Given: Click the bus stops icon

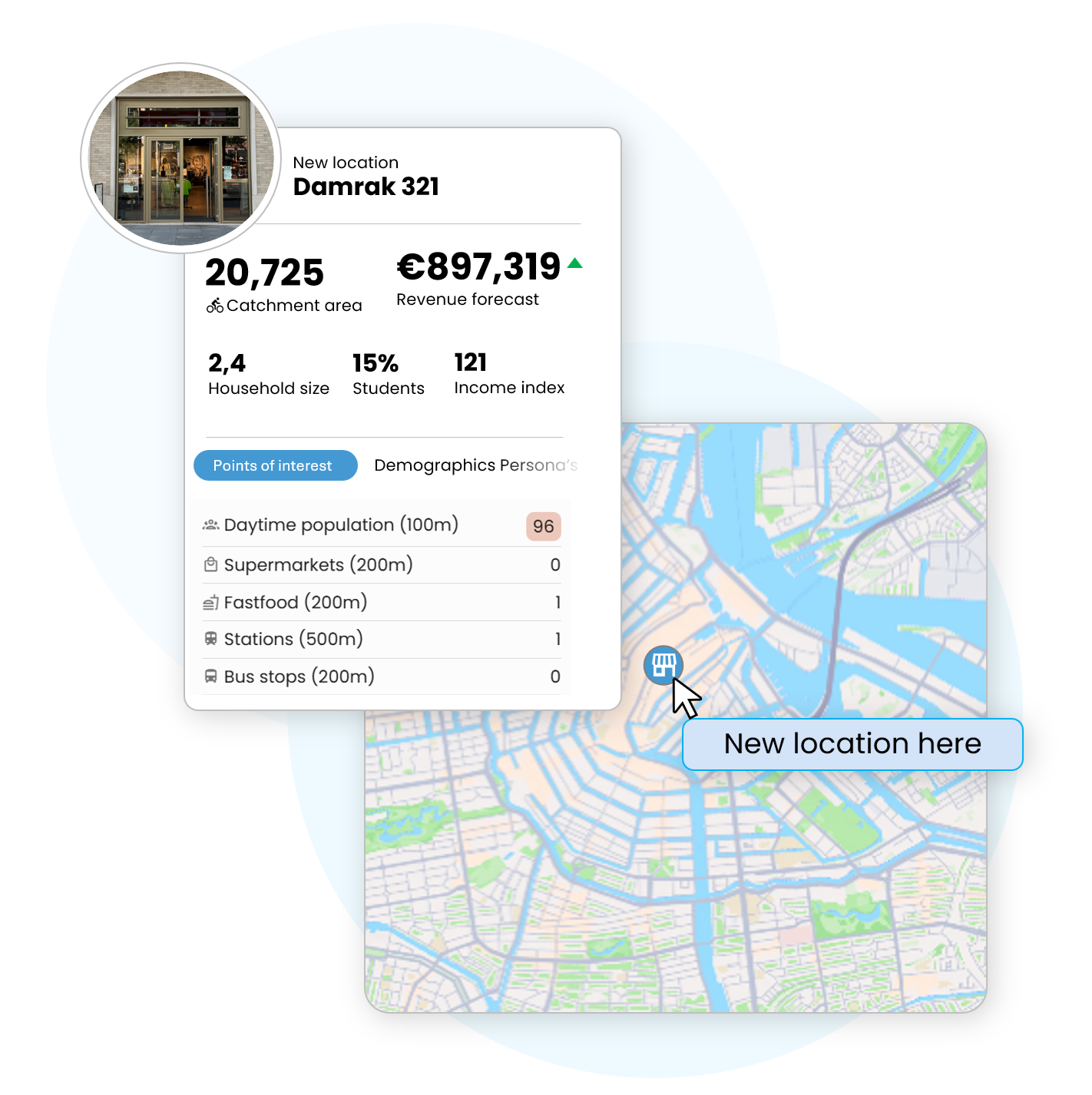Looking at the screenshot, I should click(209, 677).
